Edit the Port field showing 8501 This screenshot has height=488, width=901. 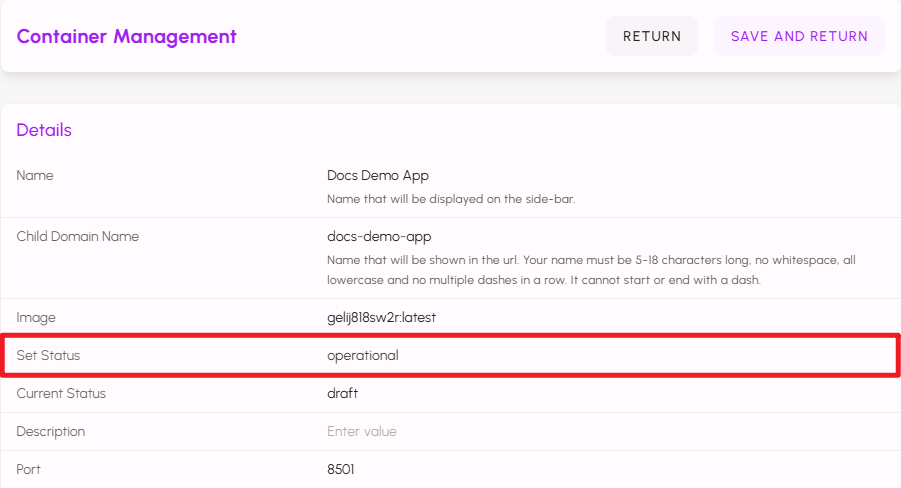341,469
